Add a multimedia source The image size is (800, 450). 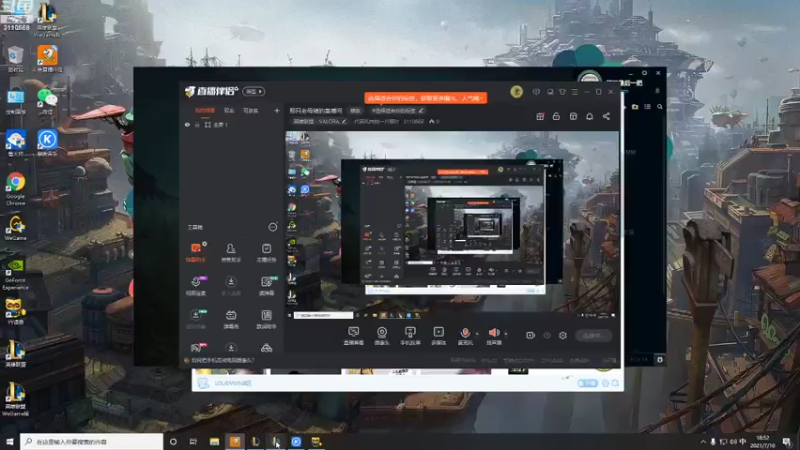438,336
